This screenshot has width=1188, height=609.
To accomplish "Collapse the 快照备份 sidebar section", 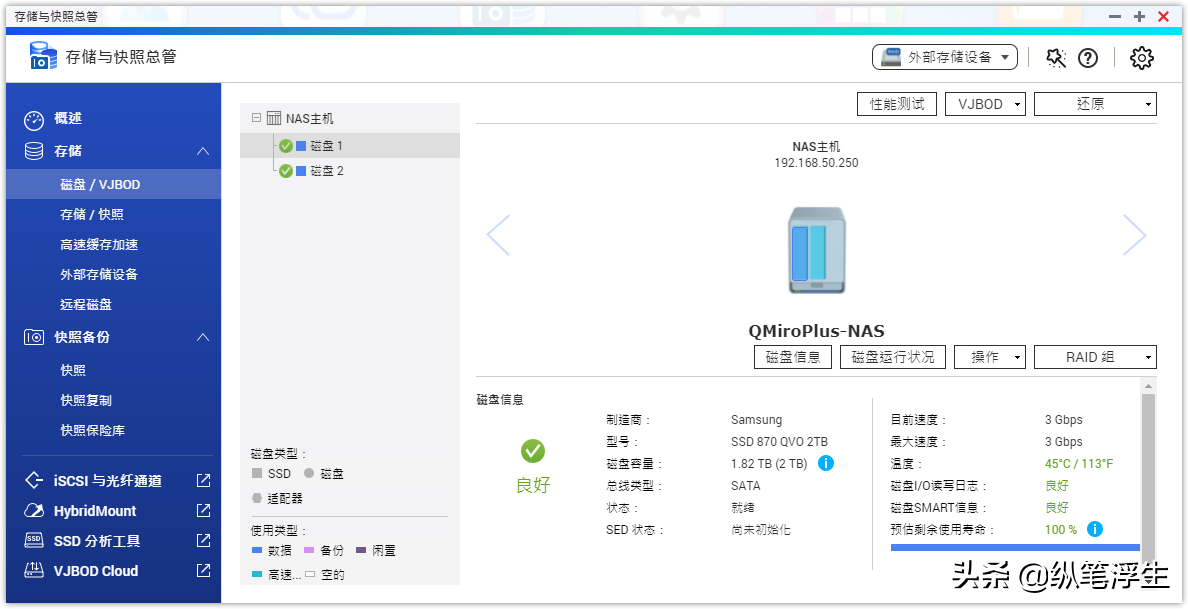I will pos(202,337).
